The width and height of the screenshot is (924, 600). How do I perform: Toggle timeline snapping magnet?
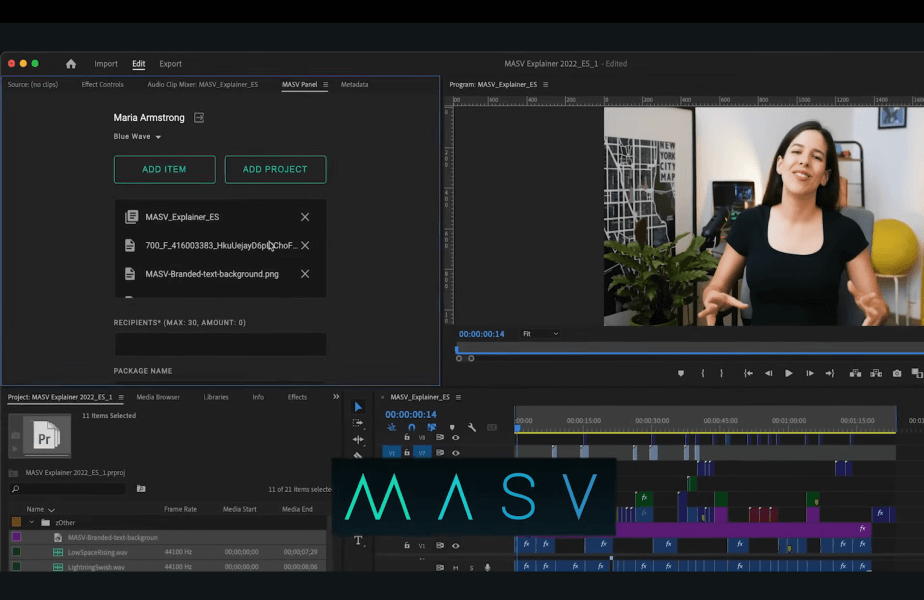(x=411, y=427)
